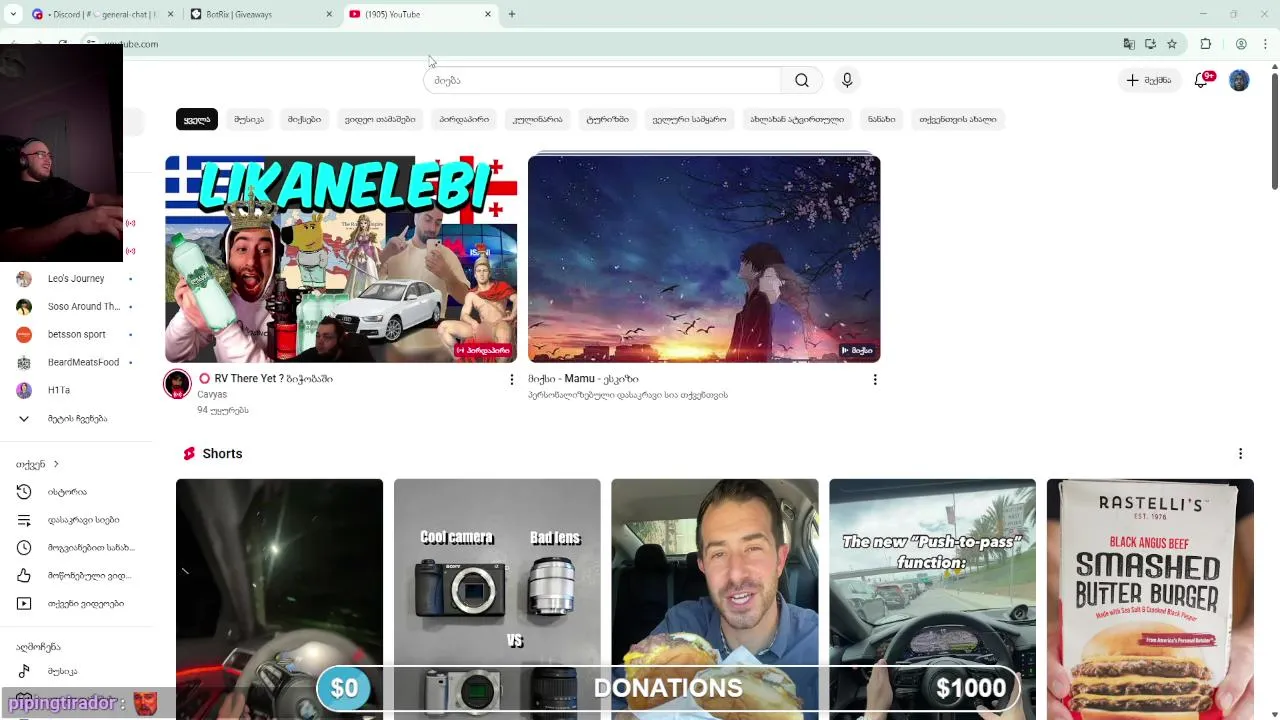Viewport: 1280px width, 720px height.
Task: Click the Create (შექმნა) button
Action: pyautogui.click(x=1148, y=80)
